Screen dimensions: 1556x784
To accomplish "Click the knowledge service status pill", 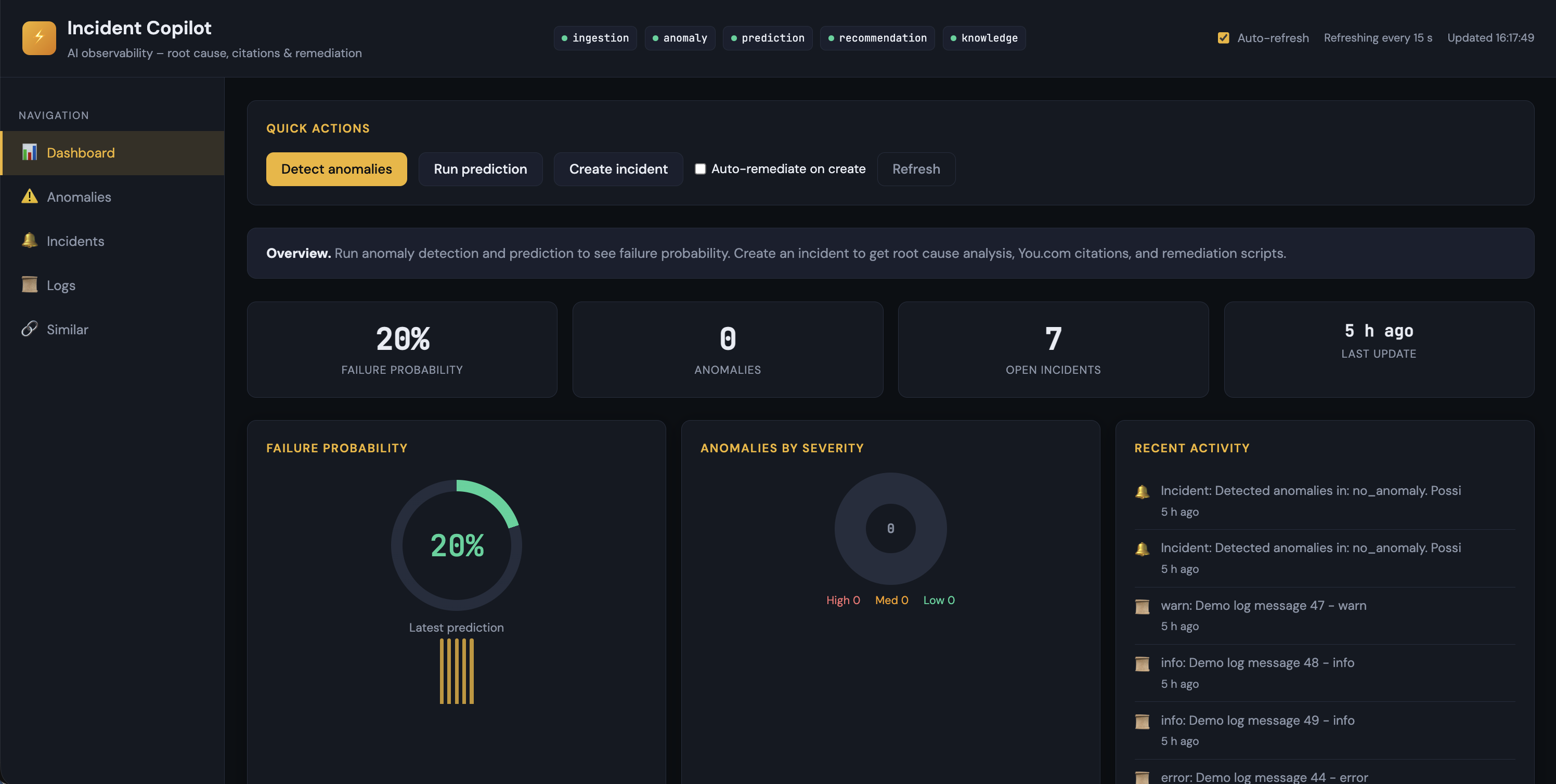I will click(983, 38).
